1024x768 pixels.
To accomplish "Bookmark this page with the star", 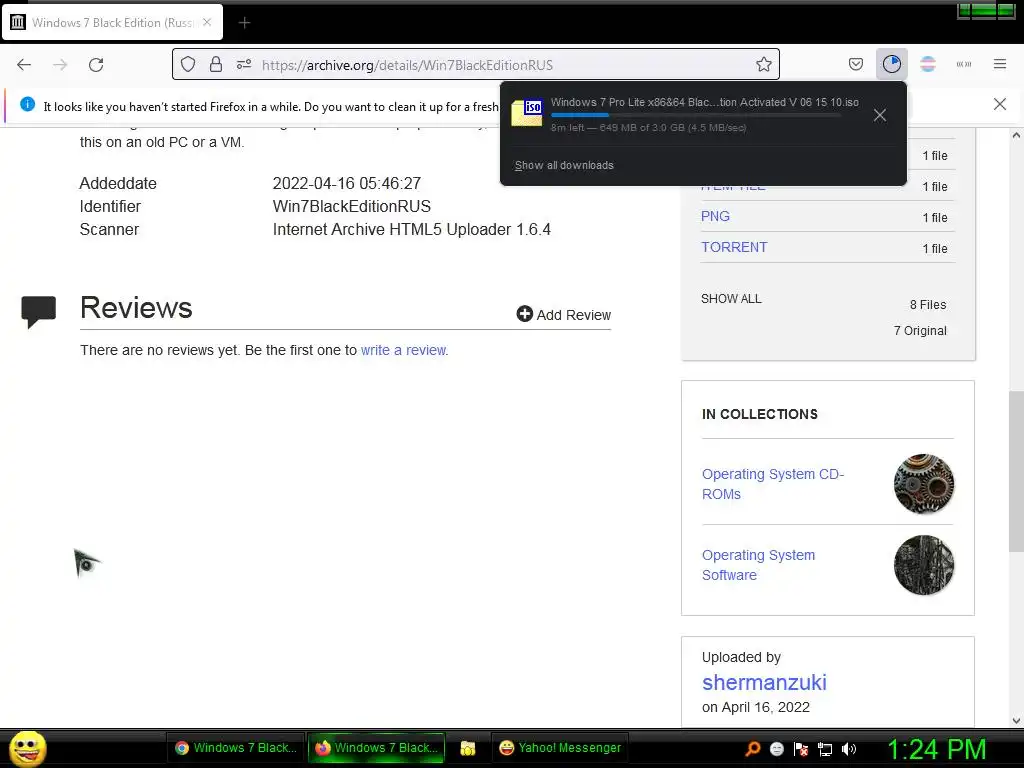I will pos(763,64).
